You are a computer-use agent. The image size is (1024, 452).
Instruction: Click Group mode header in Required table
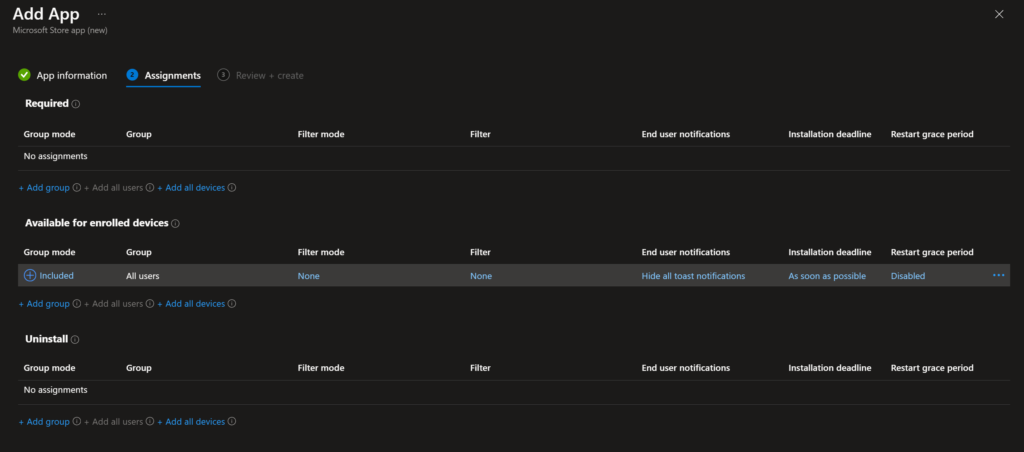(x=50, y=134)
